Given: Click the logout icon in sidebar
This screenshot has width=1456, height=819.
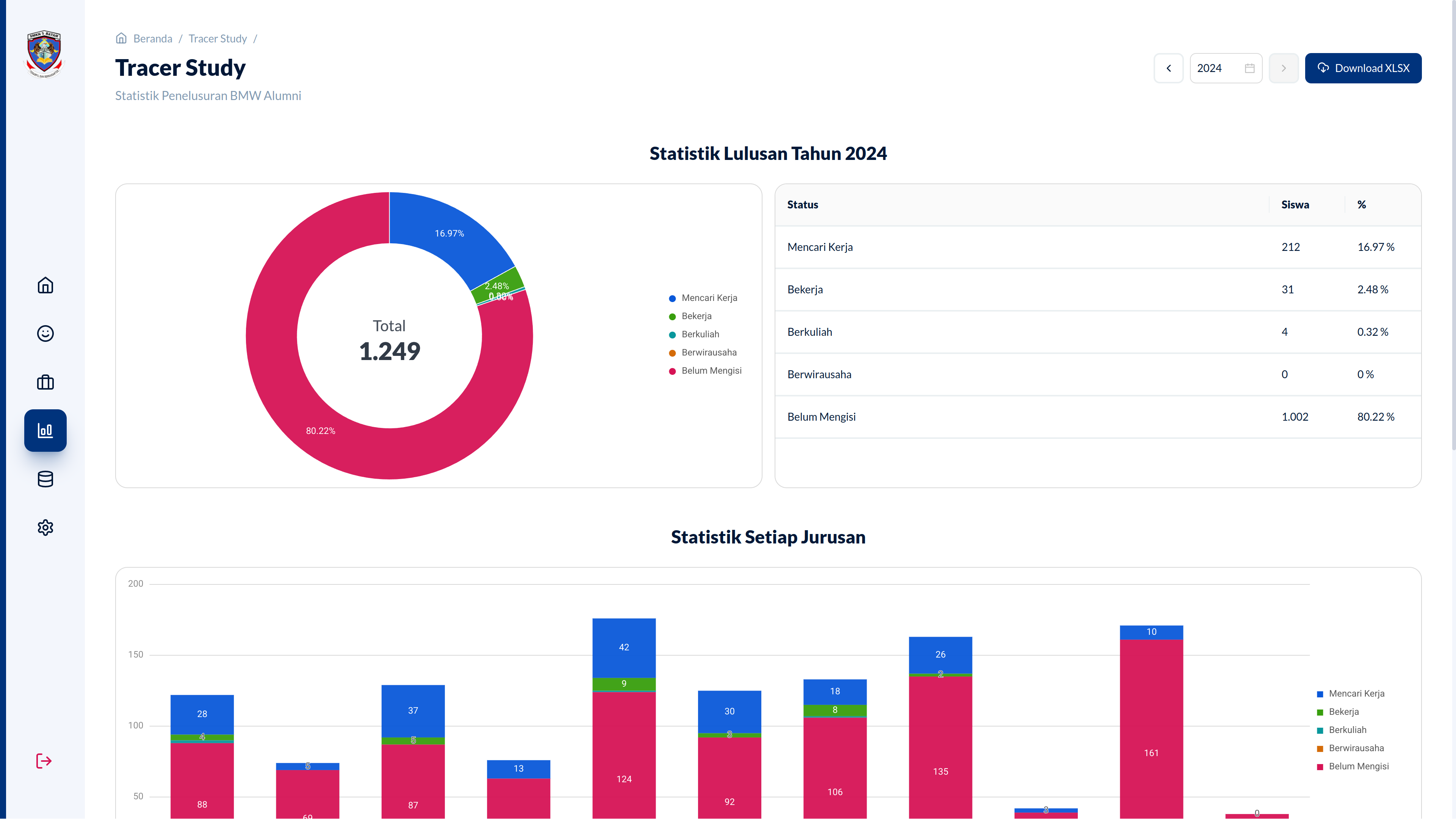Looking at the screenshot, I should click(x=44, y=761).
